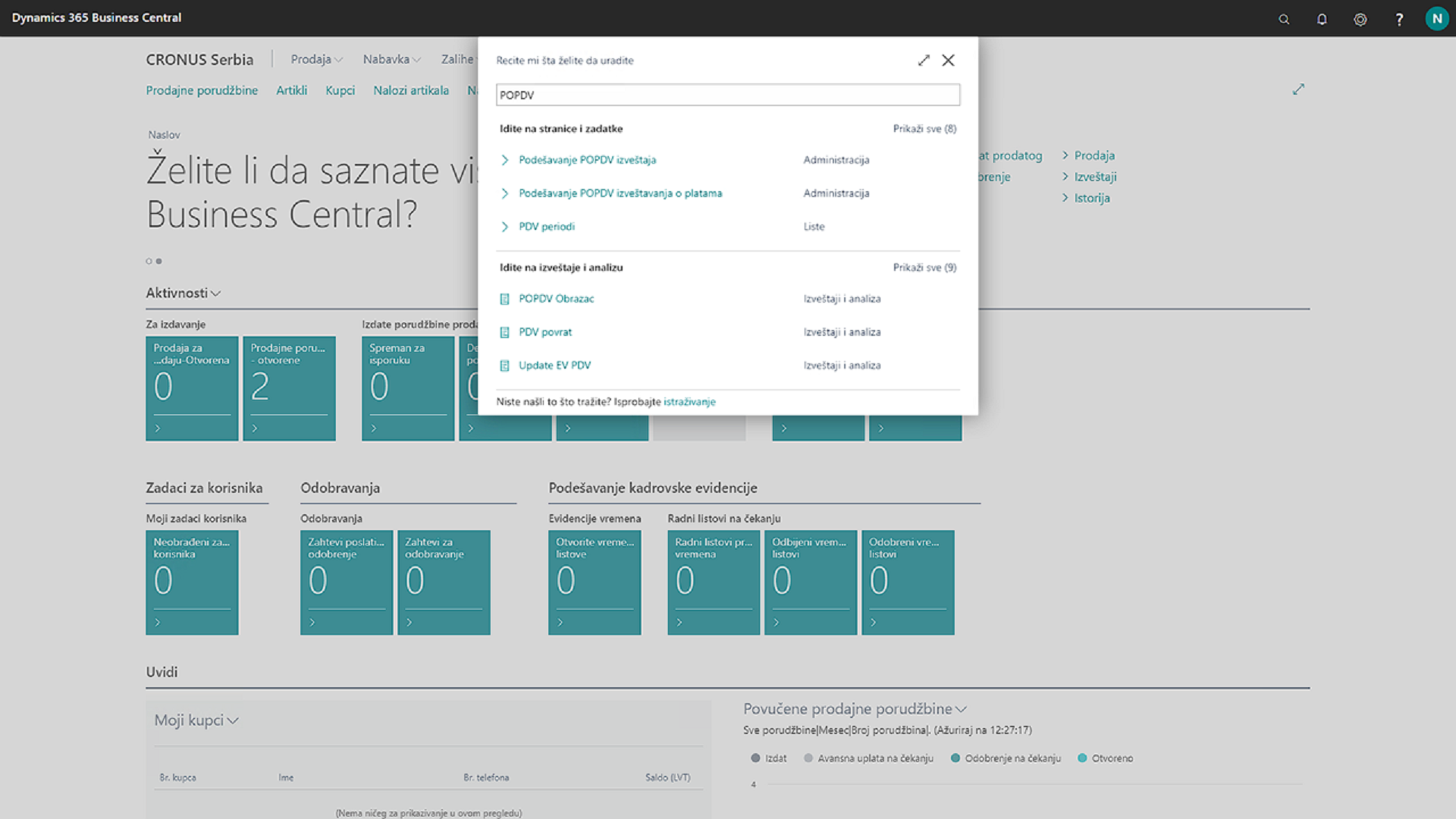Open the Moji kupci dropdown chevron

(233, 720)
